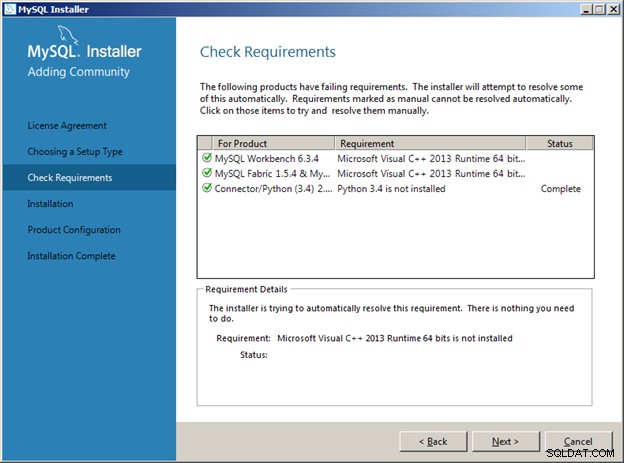Click Fabric's Visual C++ 2013 Runtime requirement

[x=431, y=174]
